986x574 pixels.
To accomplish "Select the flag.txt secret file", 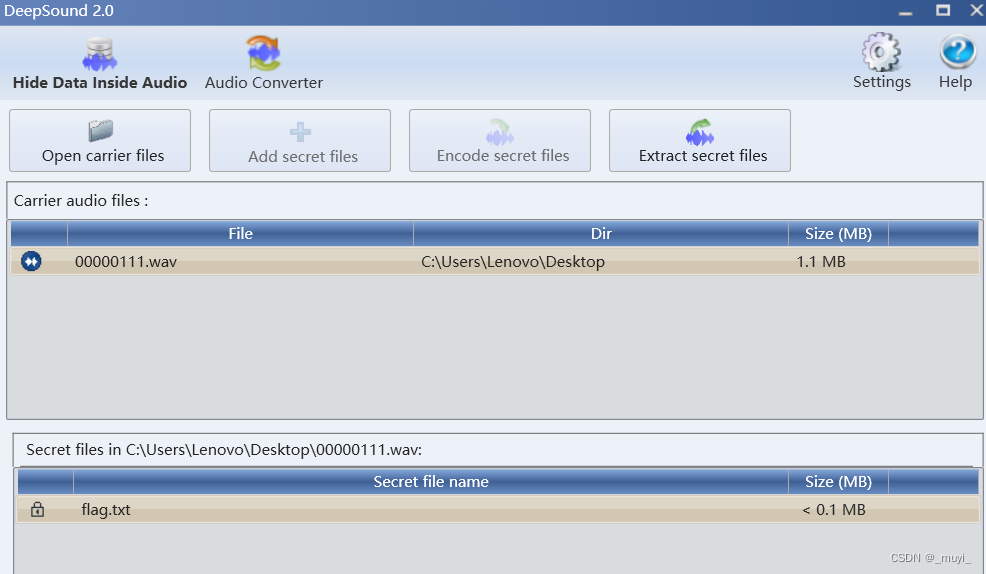I will (498, 509).
